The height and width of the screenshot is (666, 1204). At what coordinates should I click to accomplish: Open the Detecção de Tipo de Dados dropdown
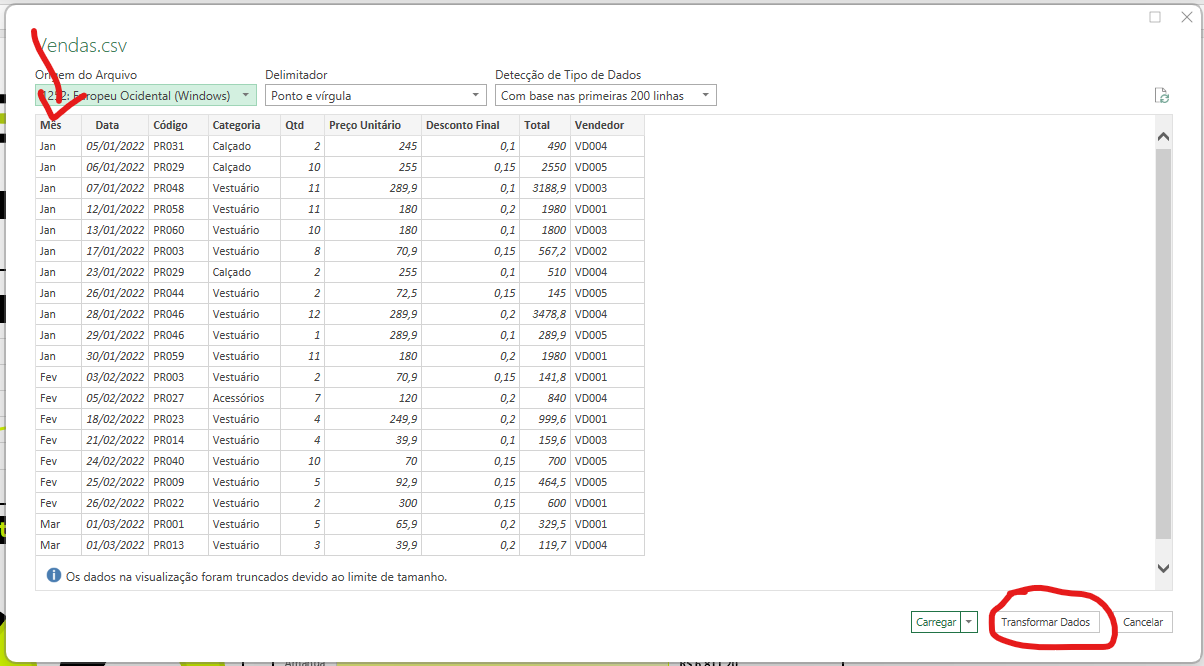point(606,95)
